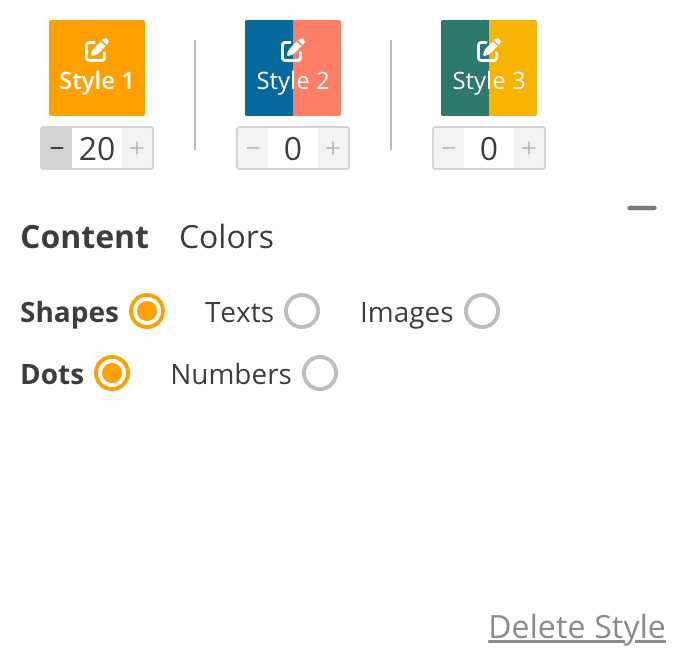Image resolution: width=676 pixels, height=656 pixels.
Task: Click the Style 1 count field showing 20
Action: click(x=97, y=149)
